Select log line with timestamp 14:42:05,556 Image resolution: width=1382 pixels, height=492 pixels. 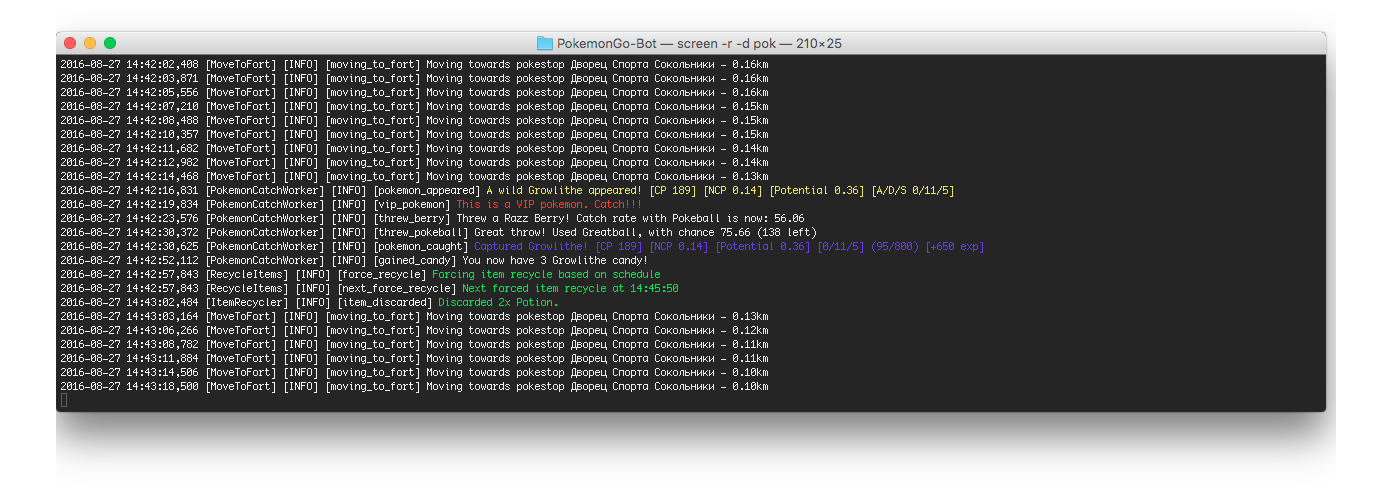414,92
